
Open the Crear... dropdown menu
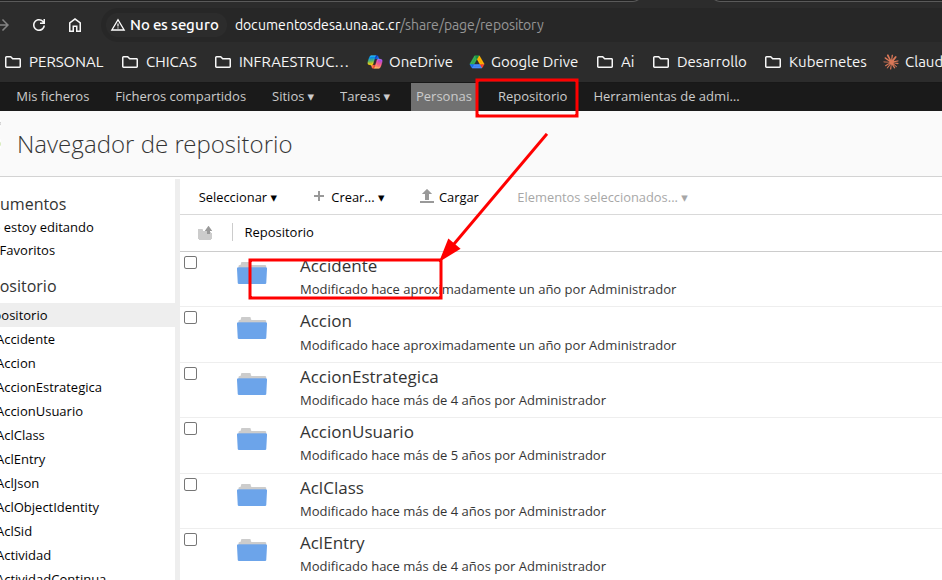[349, 197]
